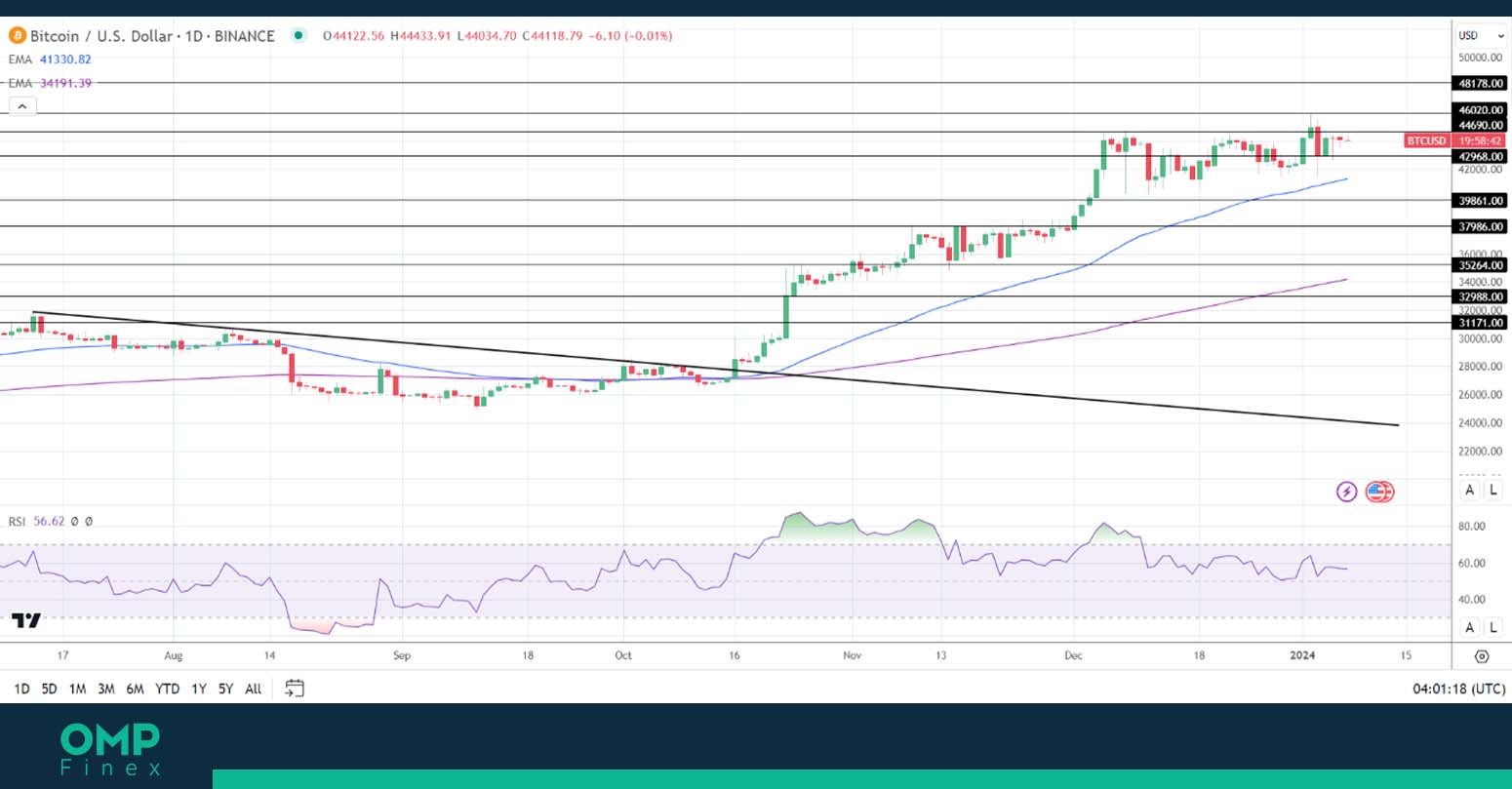Screen dimensions: 1512x789
Task: Select the 5D time range
Action: [x=49, y=689]
